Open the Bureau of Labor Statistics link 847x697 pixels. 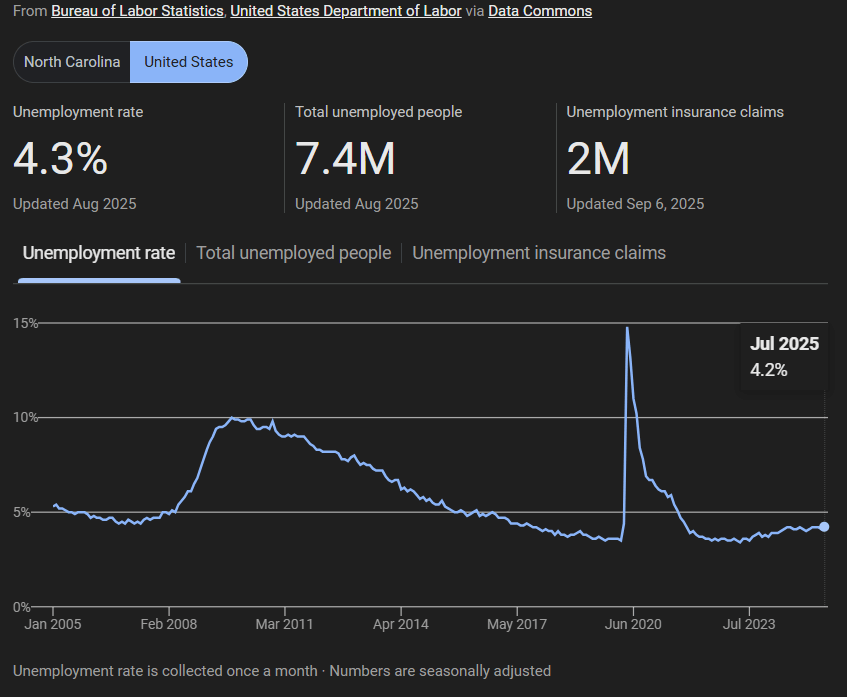(x=138, y=11)
